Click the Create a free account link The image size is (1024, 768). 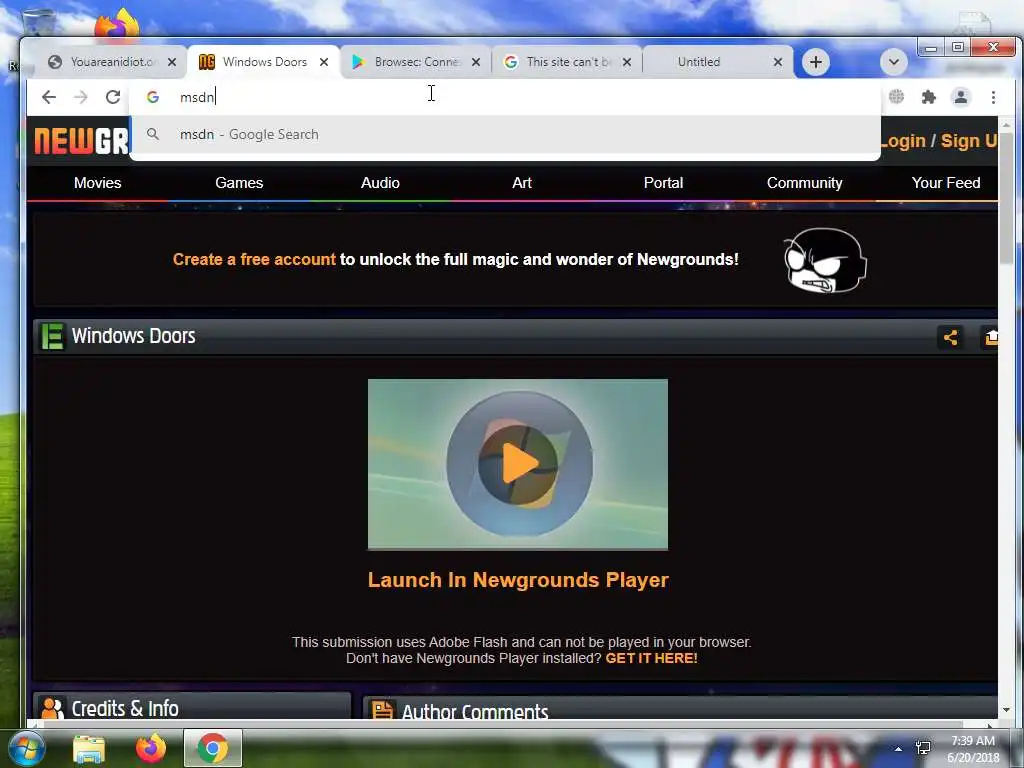254,259
